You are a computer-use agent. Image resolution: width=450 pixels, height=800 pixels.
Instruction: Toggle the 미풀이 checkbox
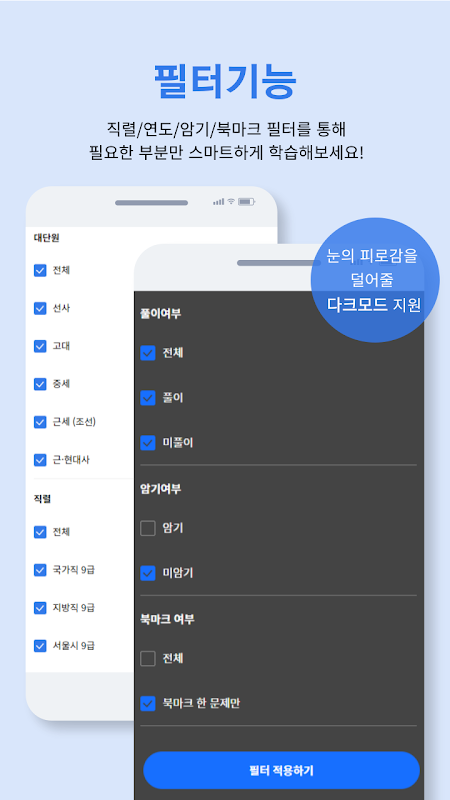147,443
